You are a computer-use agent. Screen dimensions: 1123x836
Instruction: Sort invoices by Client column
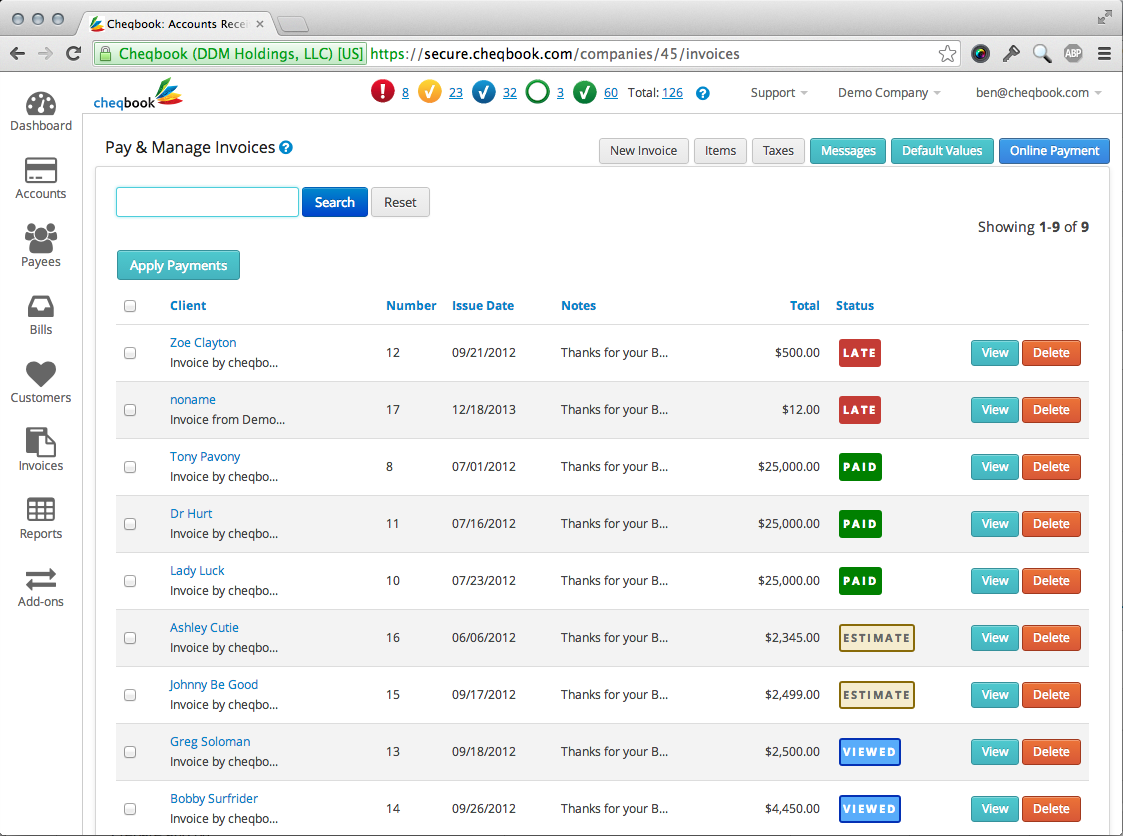point(188,306)
